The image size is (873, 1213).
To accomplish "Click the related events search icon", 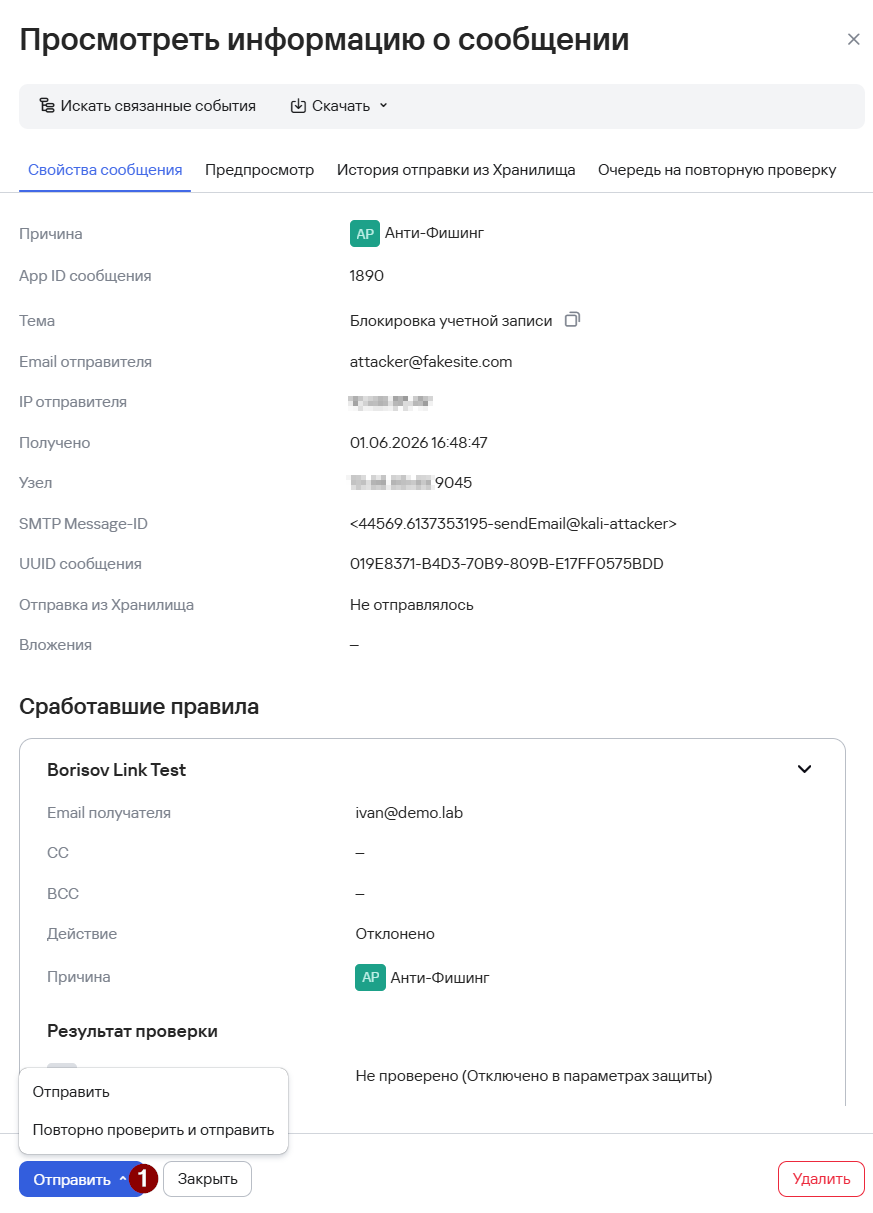I will pos(47,106).
